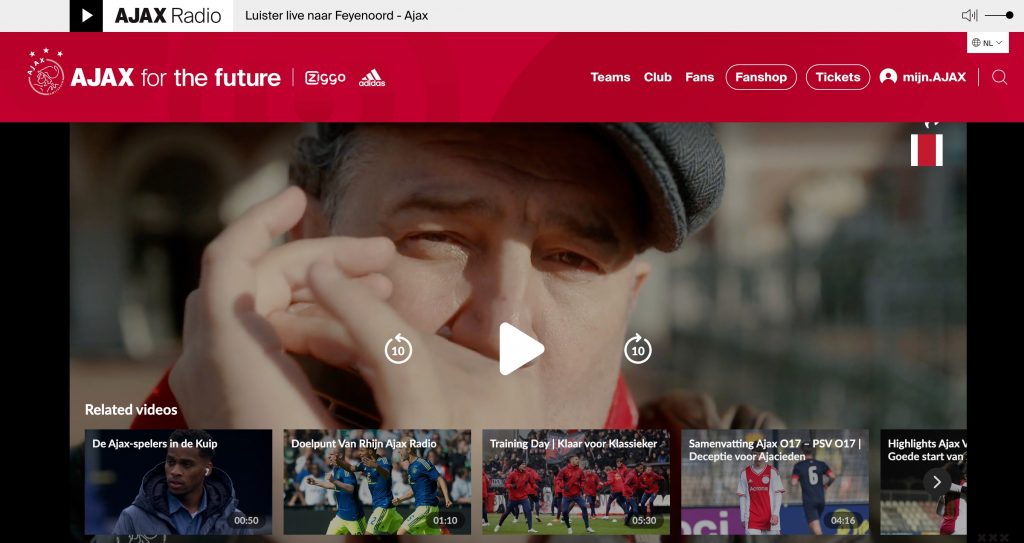Play the main video
Viewport: 1024px width, 543px height.
521,349
